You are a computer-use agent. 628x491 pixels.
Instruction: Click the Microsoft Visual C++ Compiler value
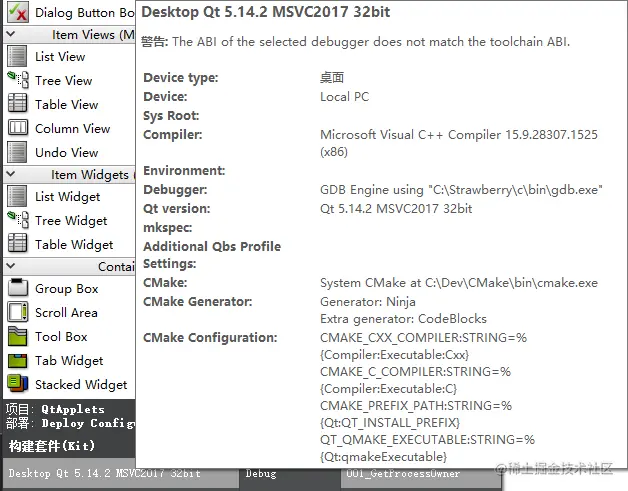[459, 143]
